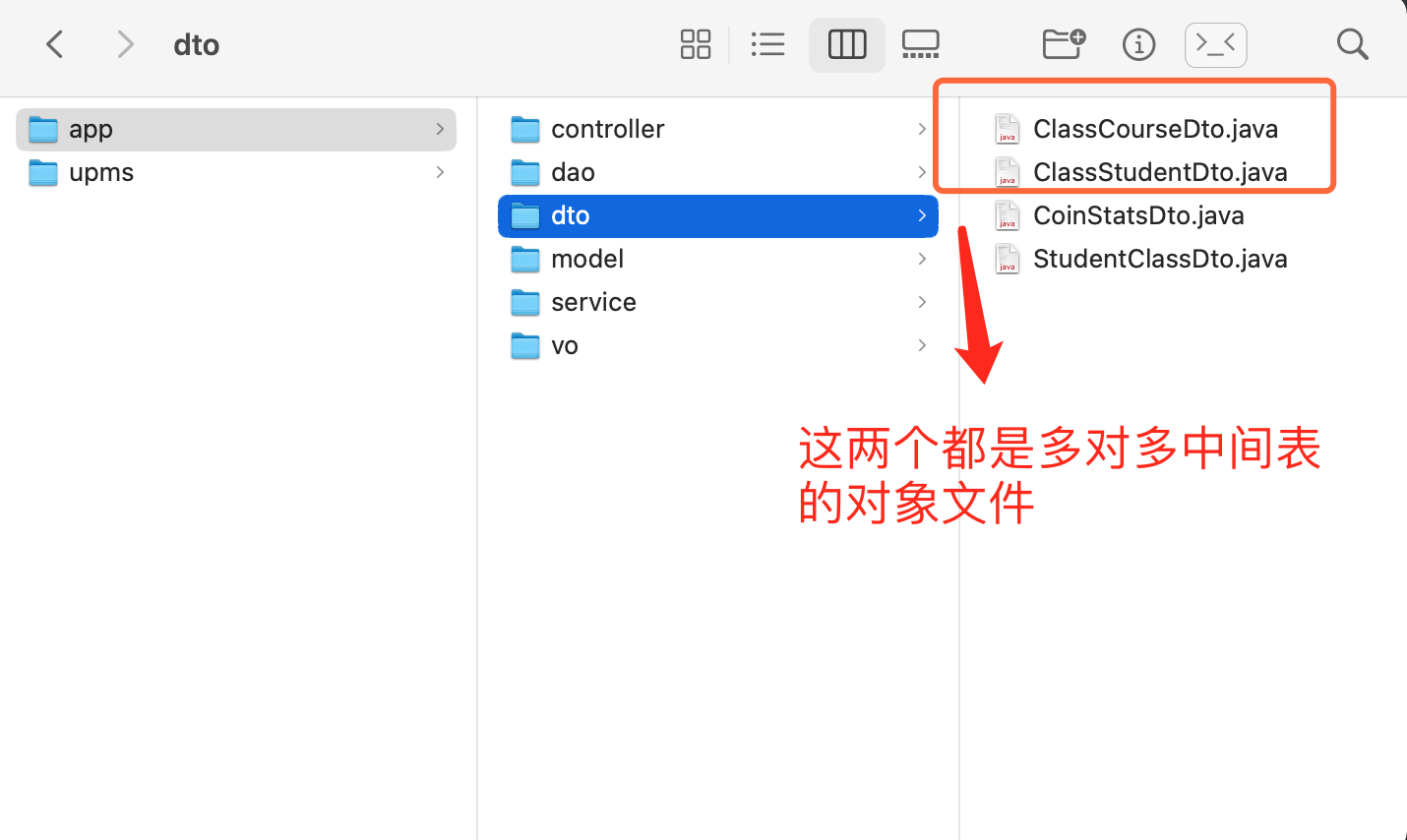Expand the controller folder chevron
This screenshot has width=1407, height=840.
click(x=922, y=129)
